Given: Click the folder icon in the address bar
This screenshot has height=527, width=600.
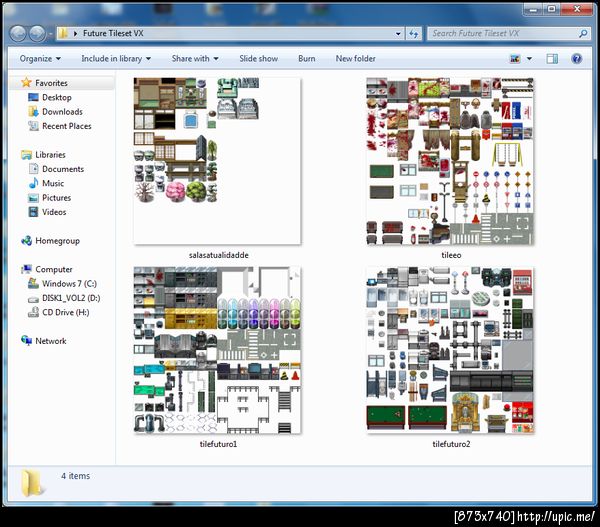Looking at the screenshot, I should (63, 33).
